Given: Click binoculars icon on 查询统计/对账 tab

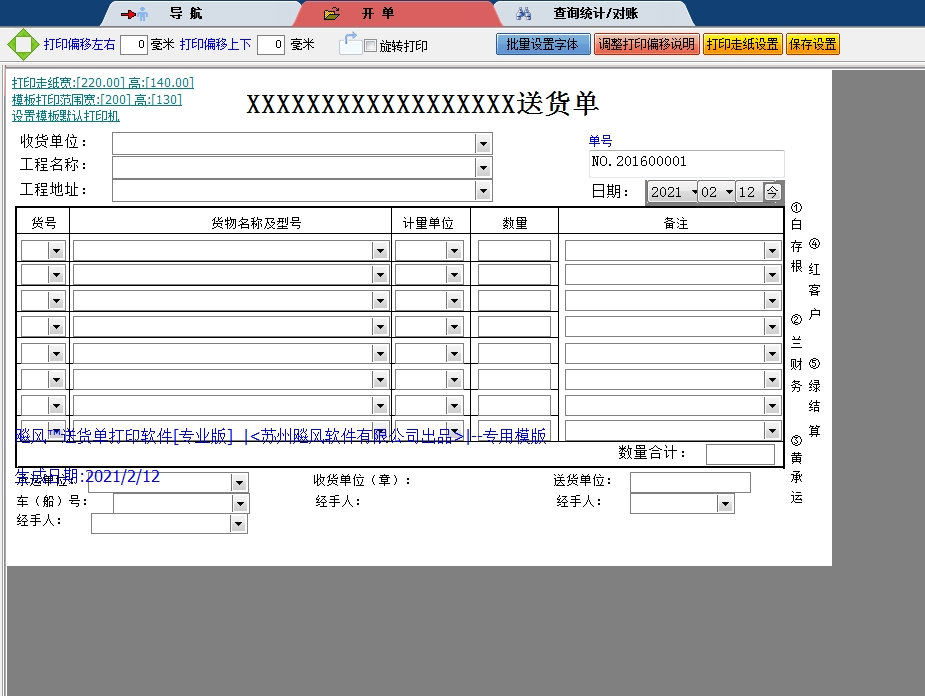Looking at the screenshot, I should [524, 14].
